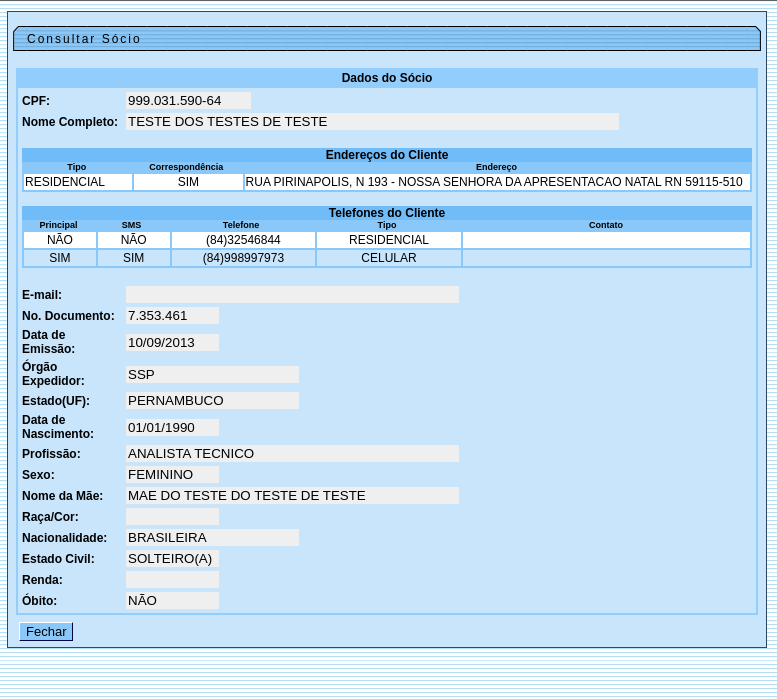Select the cell phone number (84)998997973

243,258
